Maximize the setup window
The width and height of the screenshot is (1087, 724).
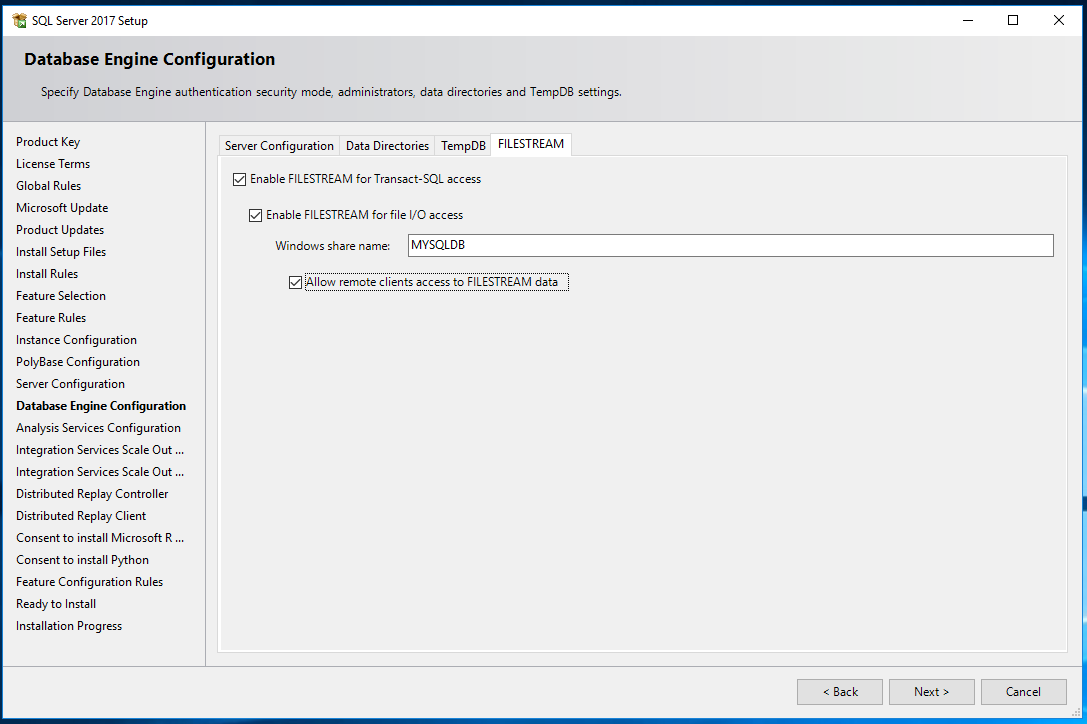pyautogui.click(x=1013, y=20)
